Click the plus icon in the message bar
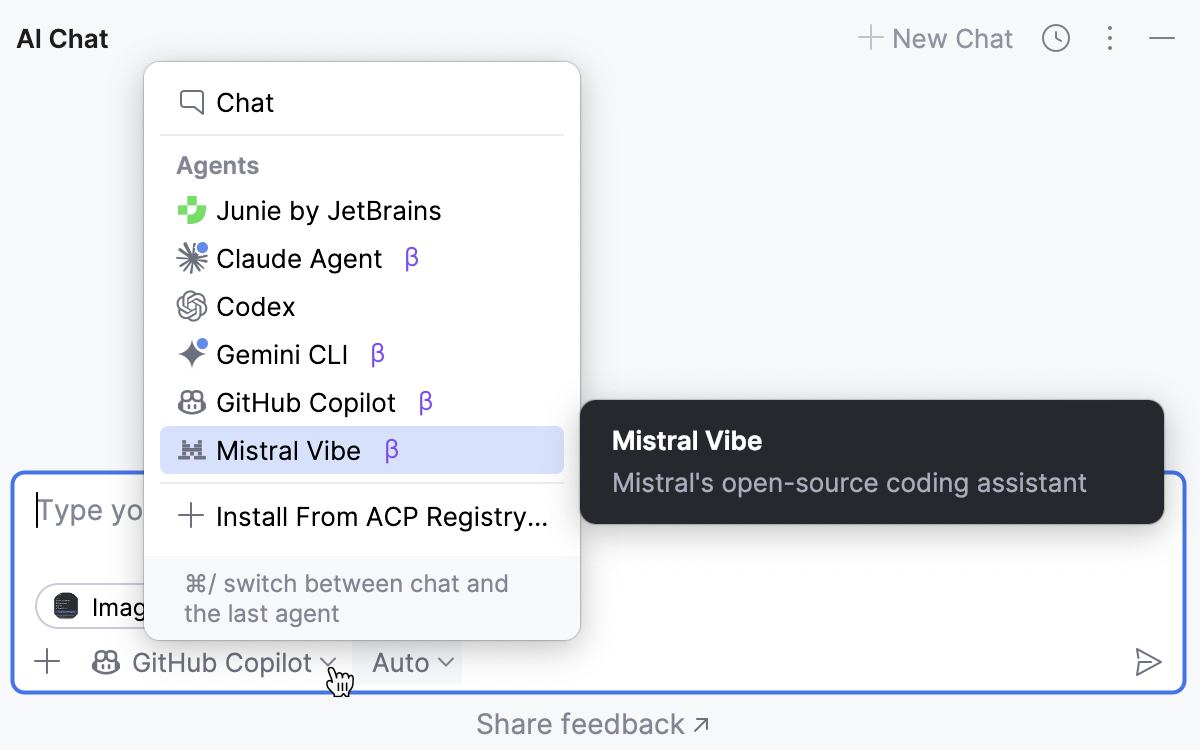Viewport: 1200px width, 750px height. [x=47, y=662]
